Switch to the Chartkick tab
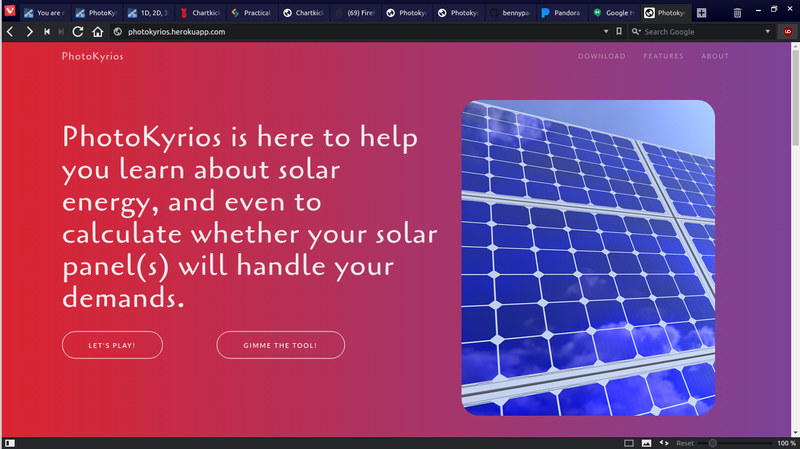This screenshot has height=449, width=800. click(198, 13)
